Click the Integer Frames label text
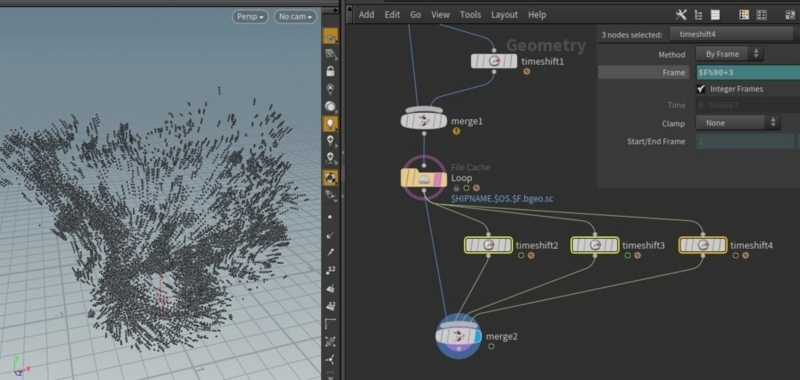This screenshot has height=380, width=800. point(737,89)
